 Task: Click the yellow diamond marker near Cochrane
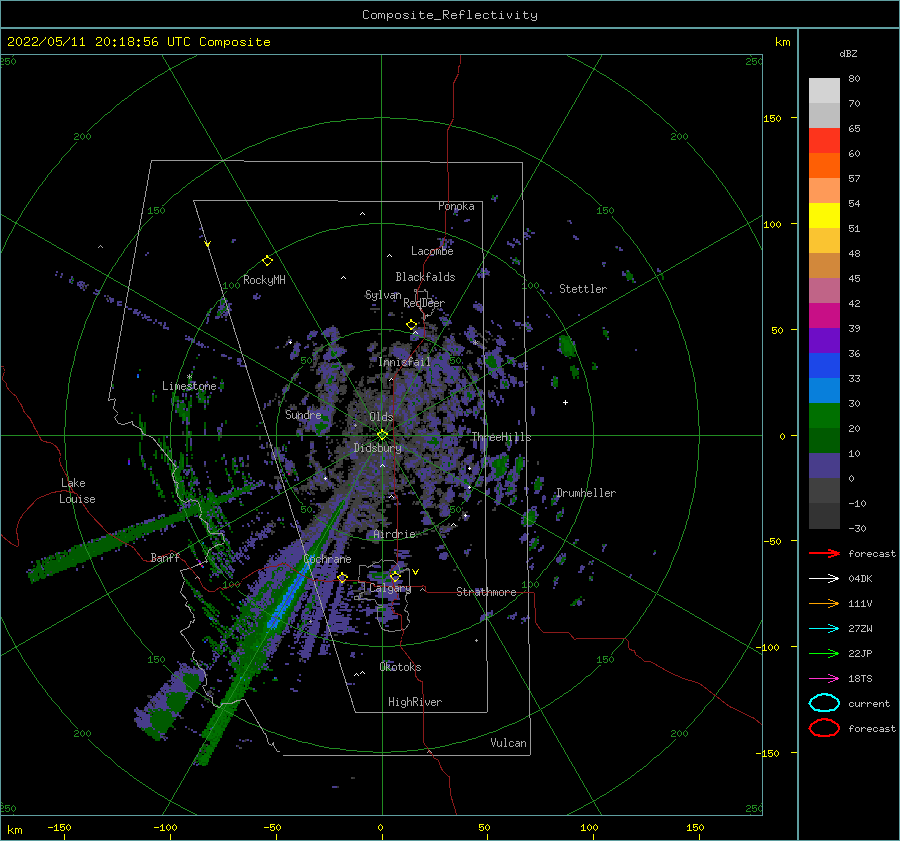point(342,577)
